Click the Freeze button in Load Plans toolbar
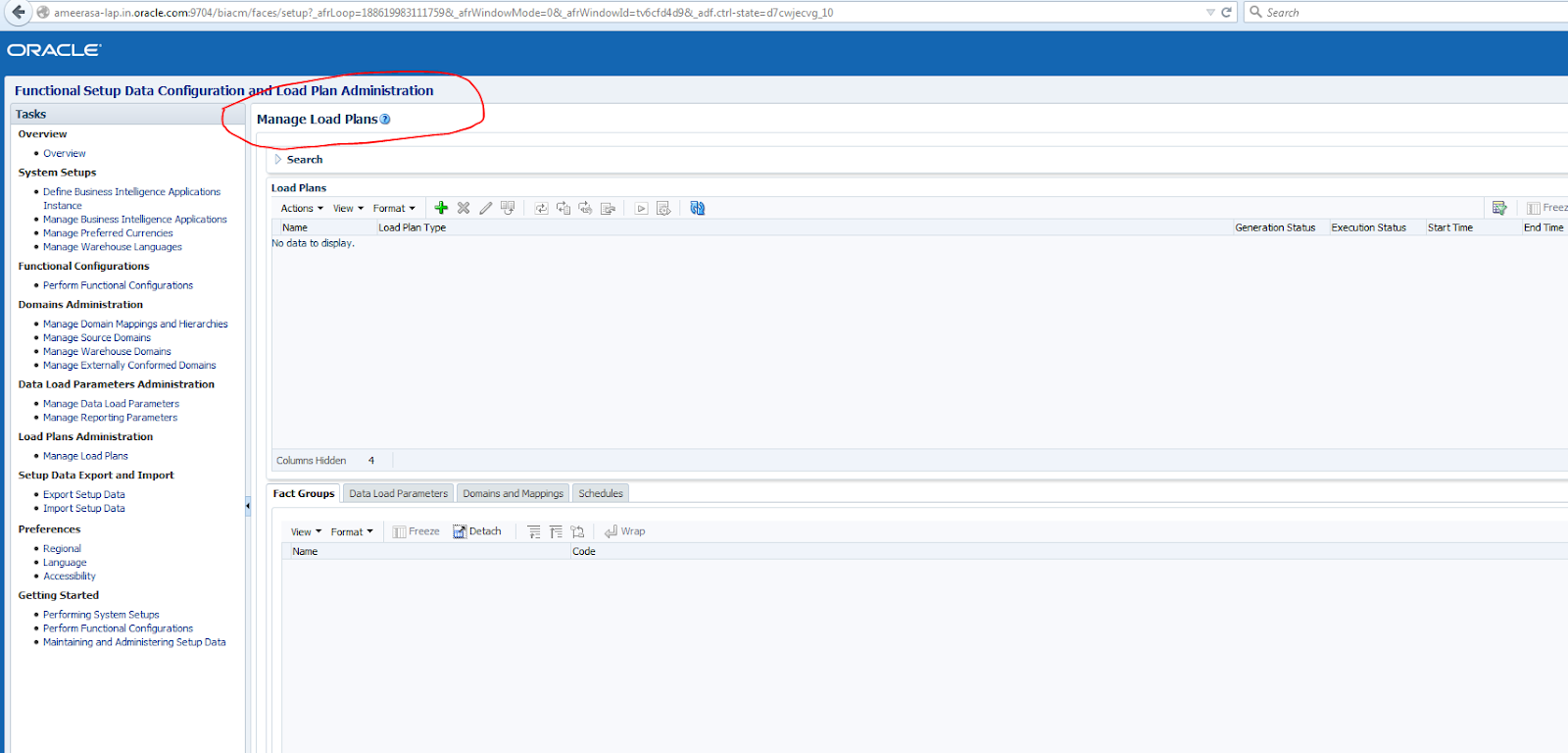 point(1547,208)
